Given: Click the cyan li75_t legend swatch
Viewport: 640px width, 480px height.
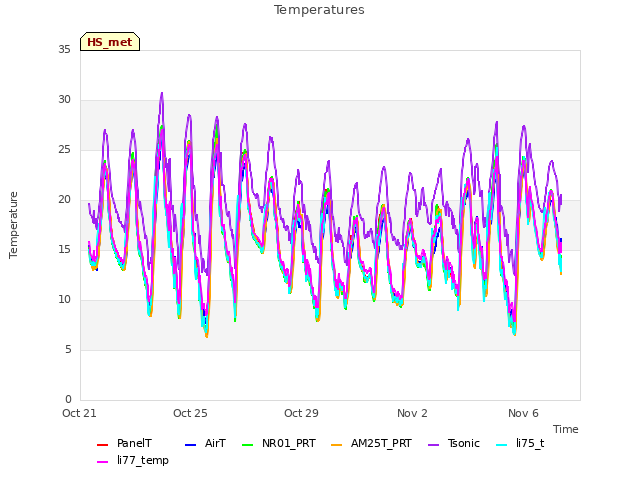Looking at the screenshot, I should [x=502, y=444].
